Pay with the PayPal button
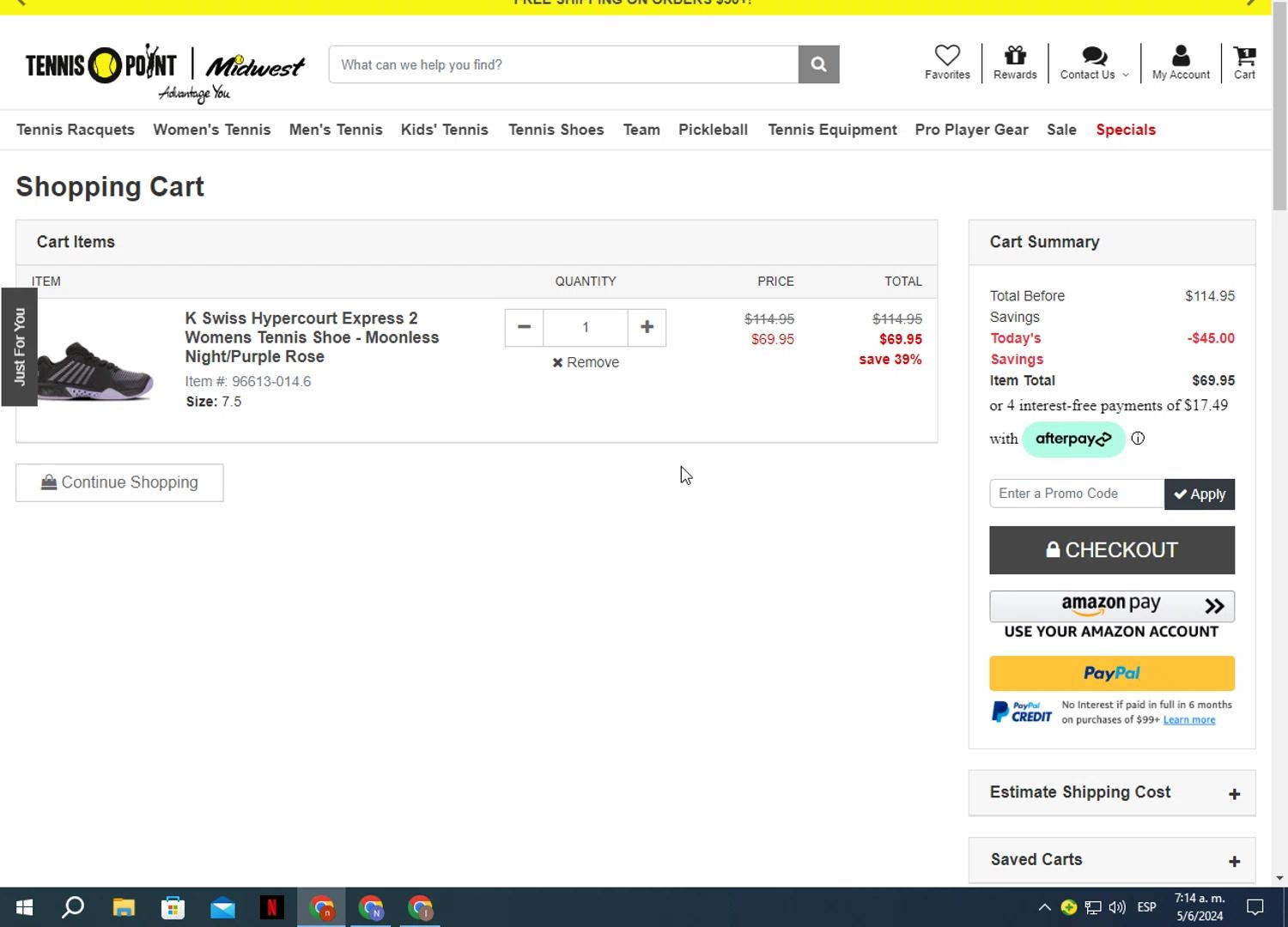 (x=1112, y=674)
